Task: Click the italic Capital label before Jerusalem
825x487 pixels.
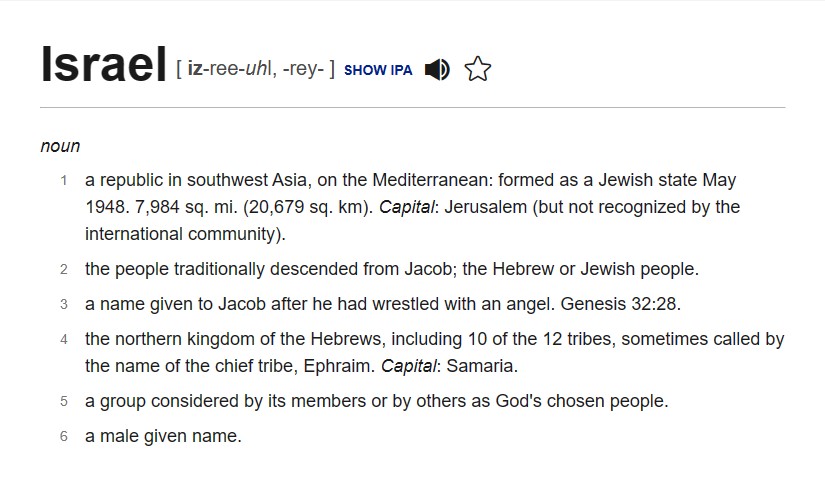Action: pos(407,207)
